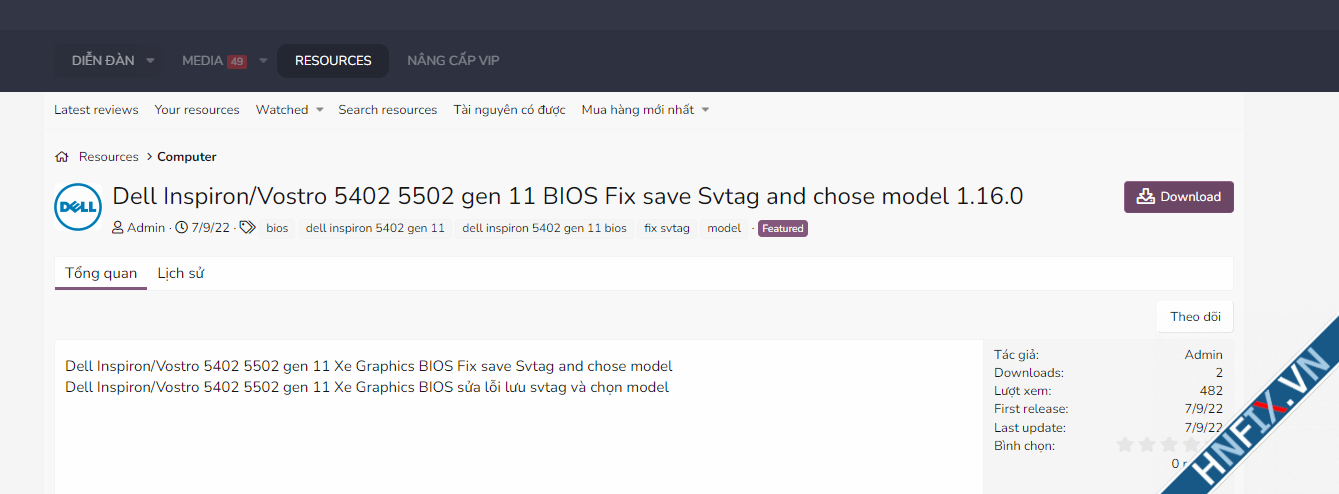Open the Latest reviews link
This screenshot has height=494, width=1339.
[x=96, y=110]
